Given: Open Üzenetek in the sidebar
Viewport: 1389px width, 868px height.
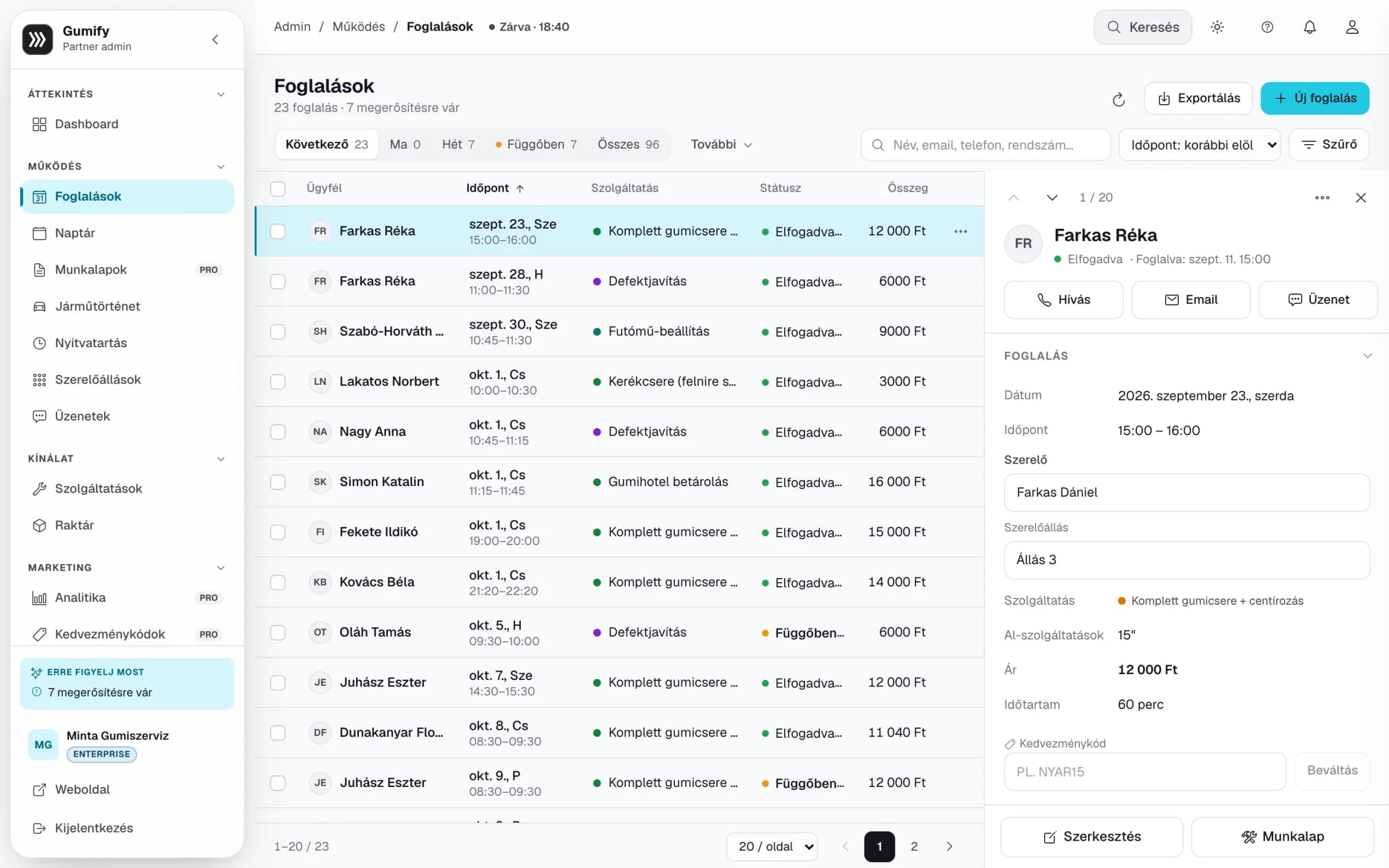Looking at the screenshot, I should coord(127,416).
